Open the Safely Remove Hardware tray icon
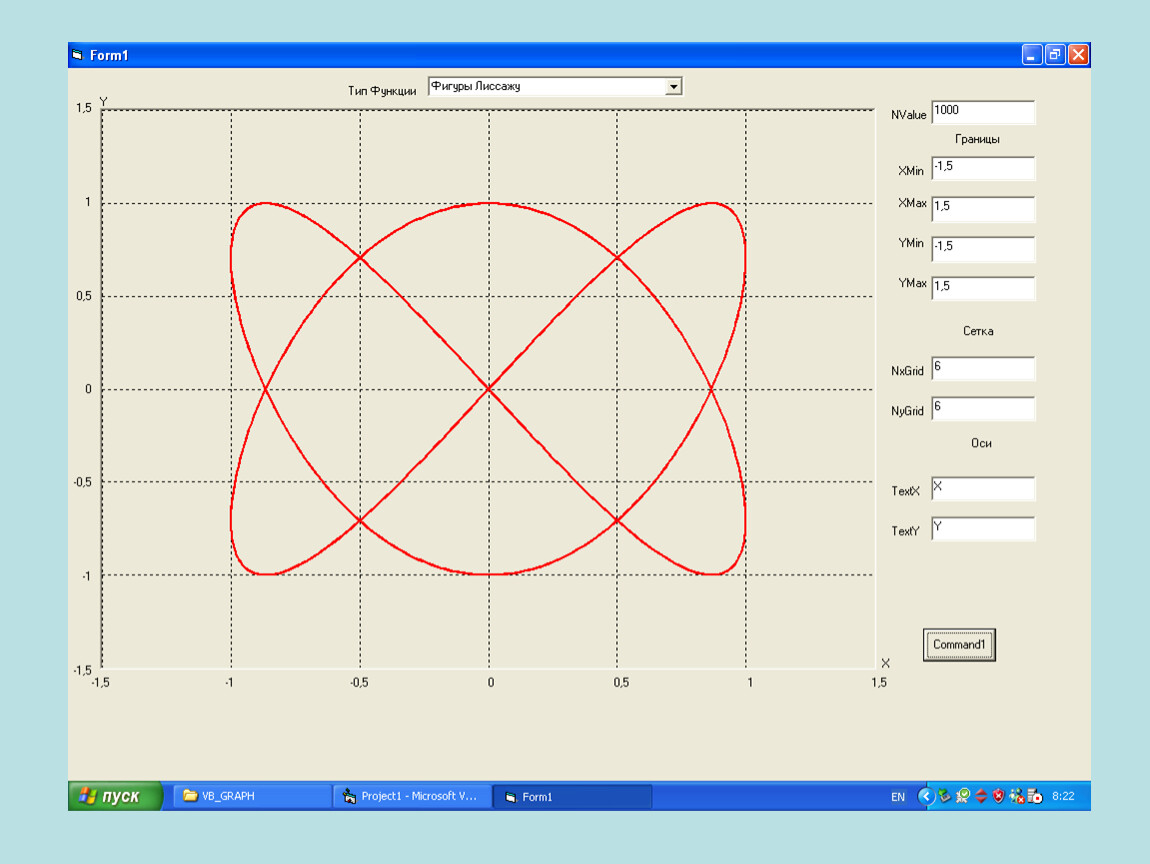This screenshot has width=1150, height=864. click(945, 797)
